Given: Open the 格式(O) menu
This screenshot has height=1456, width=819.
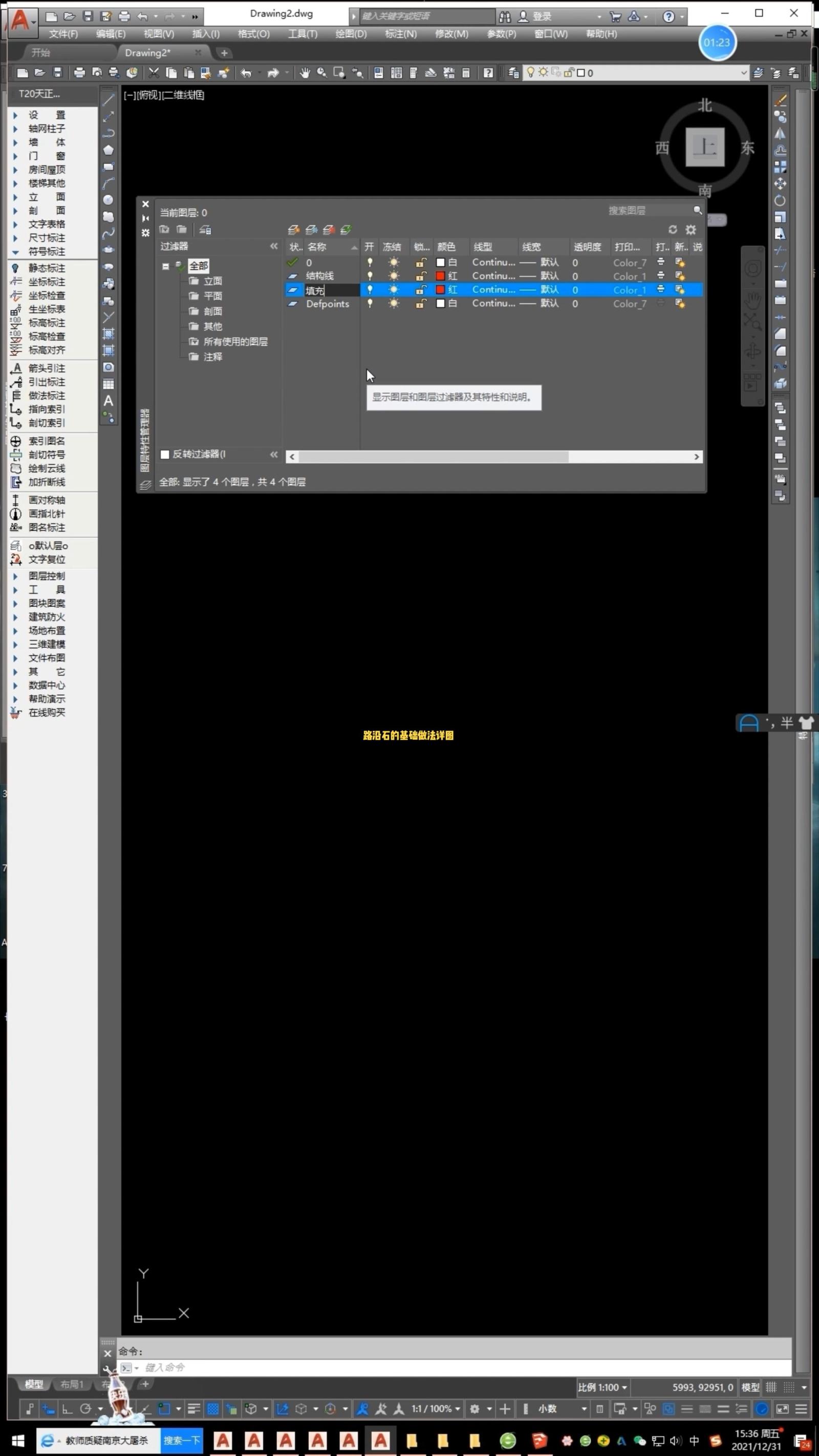Looking at the screenshot, I should pyautogui.click(x=253, y=34).
